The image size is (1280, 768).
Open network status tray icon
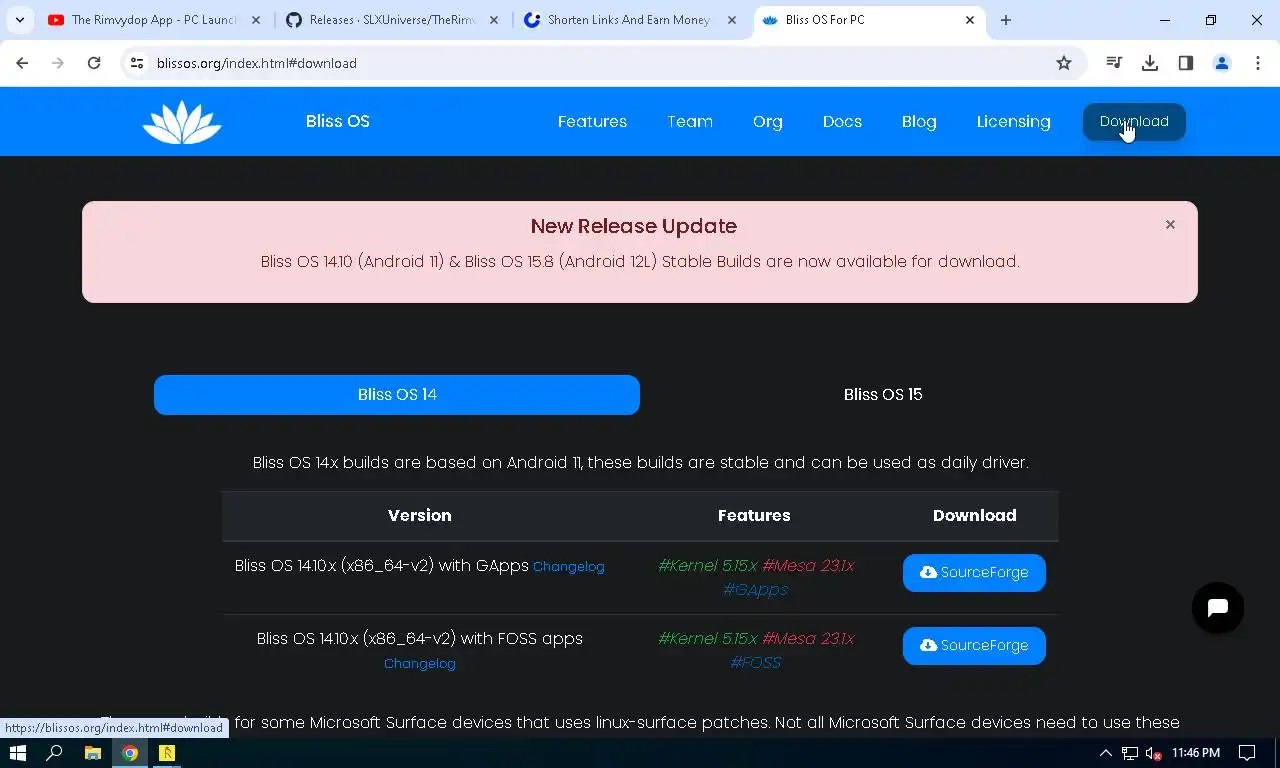pyautogui.click(x=1129, y=753)
